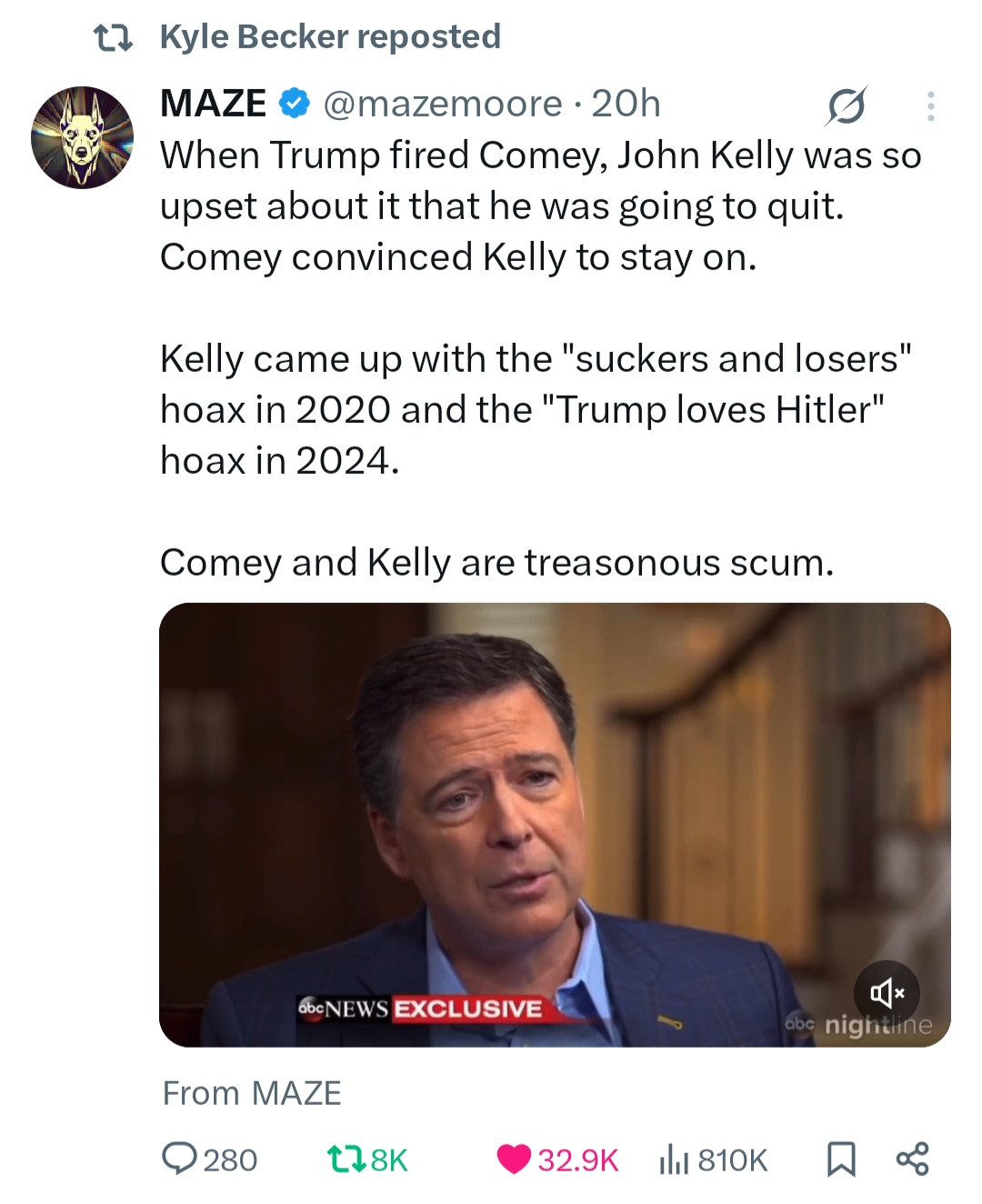Click the 32.9K likes count
The width and height of the screenshot is (982, 1204).
point(577,1159)
